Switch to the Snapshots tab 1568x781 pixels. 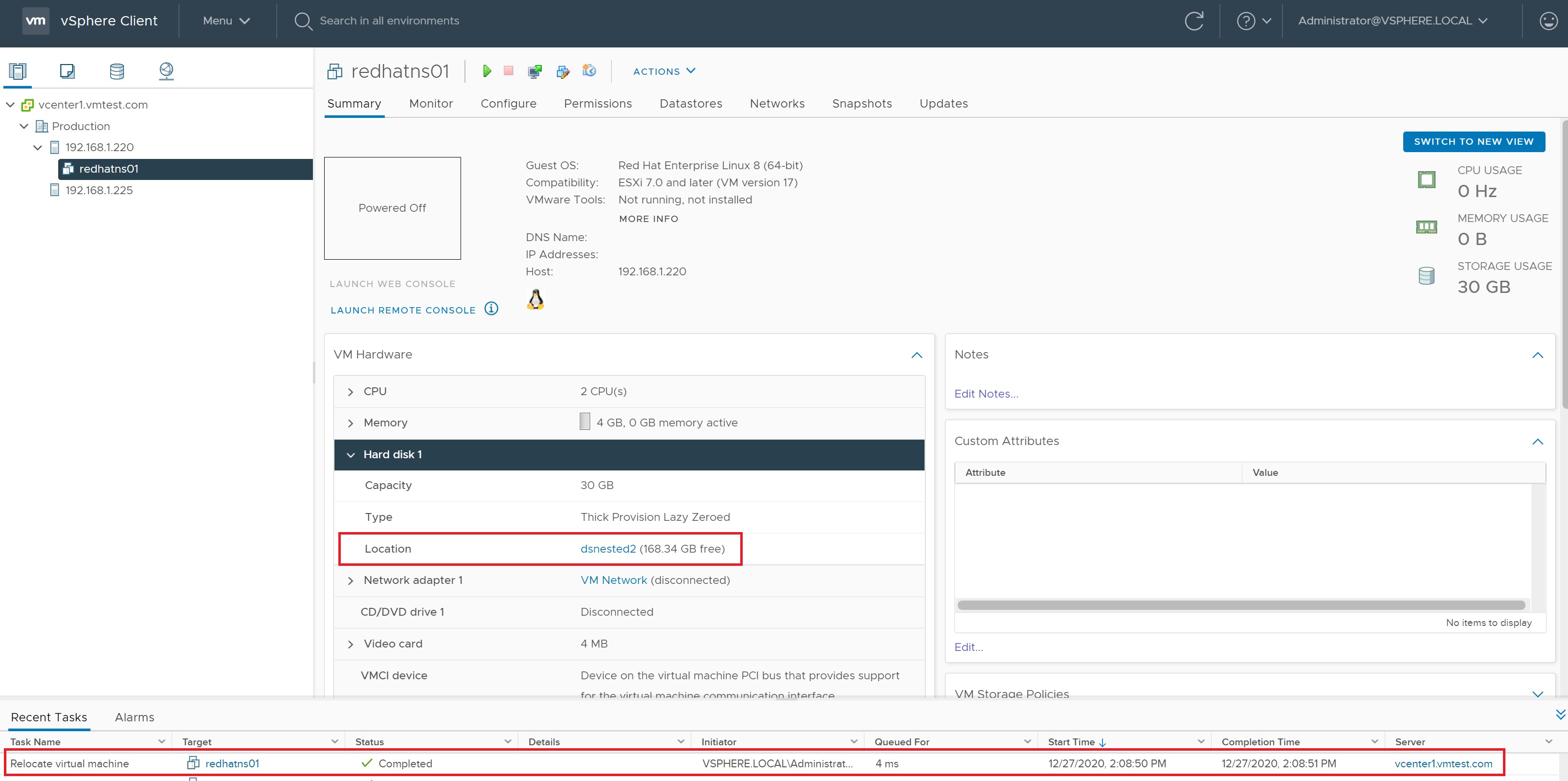pos(861,104)
